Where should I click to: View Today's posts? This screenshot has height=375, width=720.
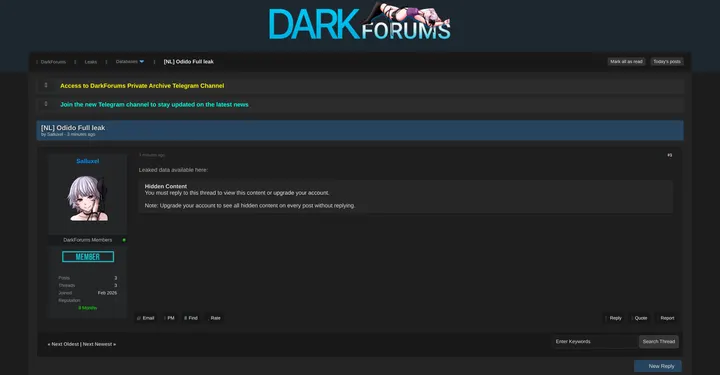point(667,62)
